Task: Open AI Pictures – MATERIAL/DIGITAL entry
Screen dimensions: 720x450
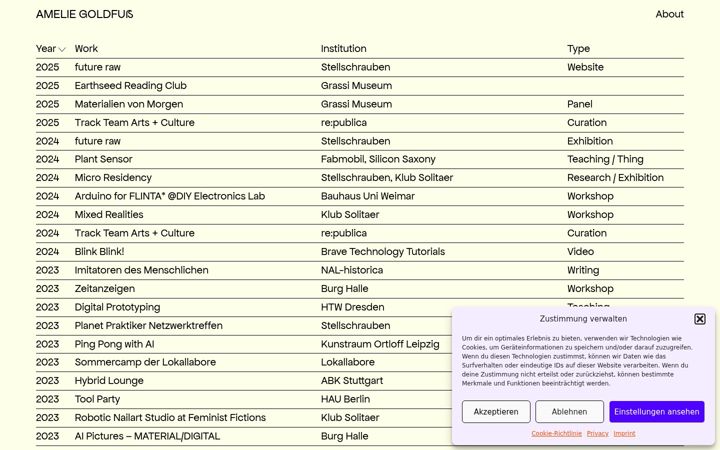Action: point(147,436)
